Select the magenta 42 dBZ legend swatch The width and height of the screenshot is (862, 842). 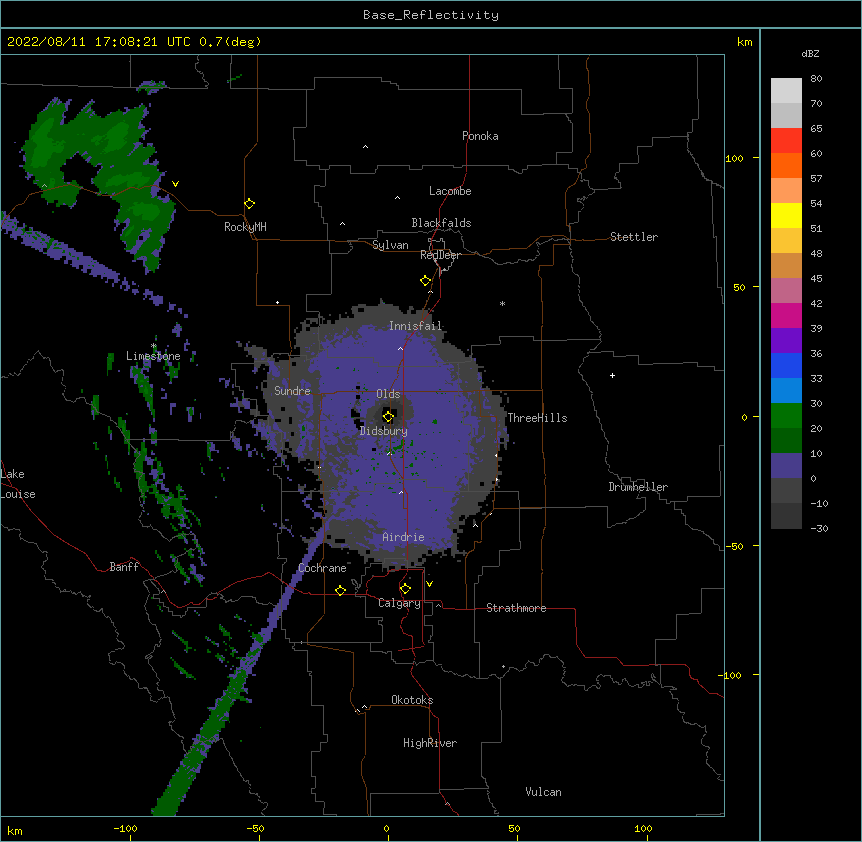click(786, 315)
